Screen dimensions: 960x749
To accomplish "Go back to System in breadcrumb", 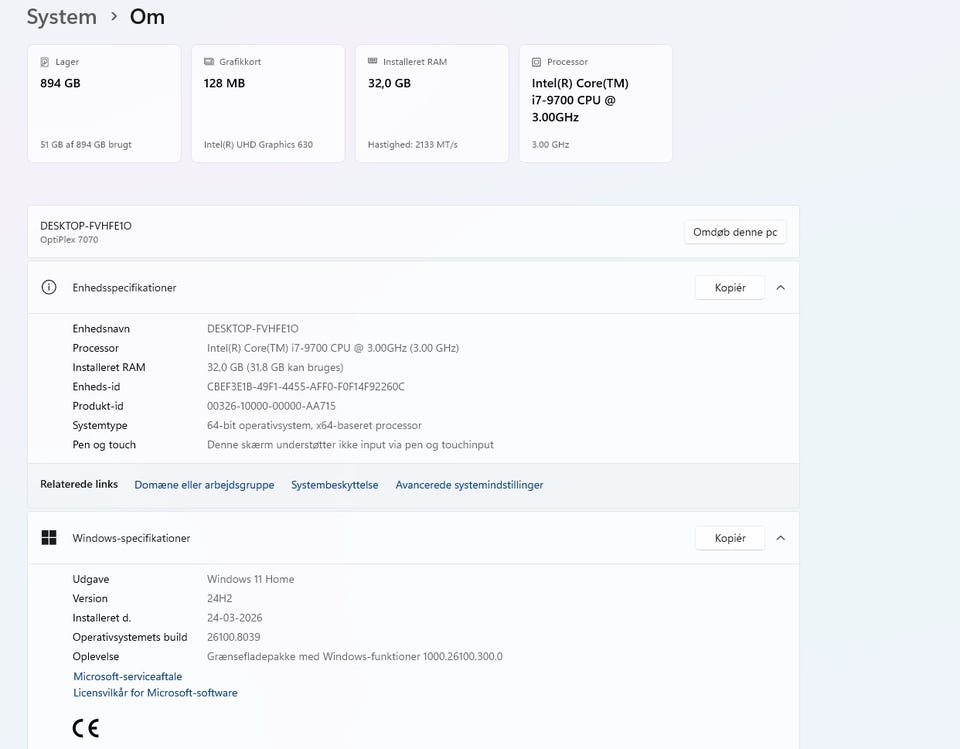I will (x=61, y=17).
